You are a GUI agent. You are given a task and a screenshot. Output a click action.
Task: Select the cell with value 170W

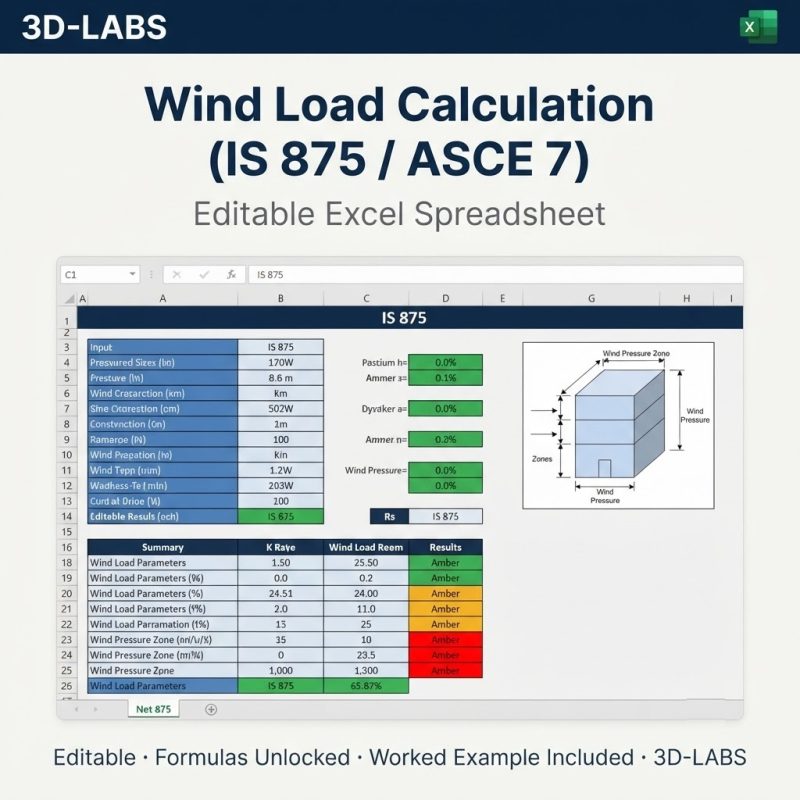(x=281, y=363)
